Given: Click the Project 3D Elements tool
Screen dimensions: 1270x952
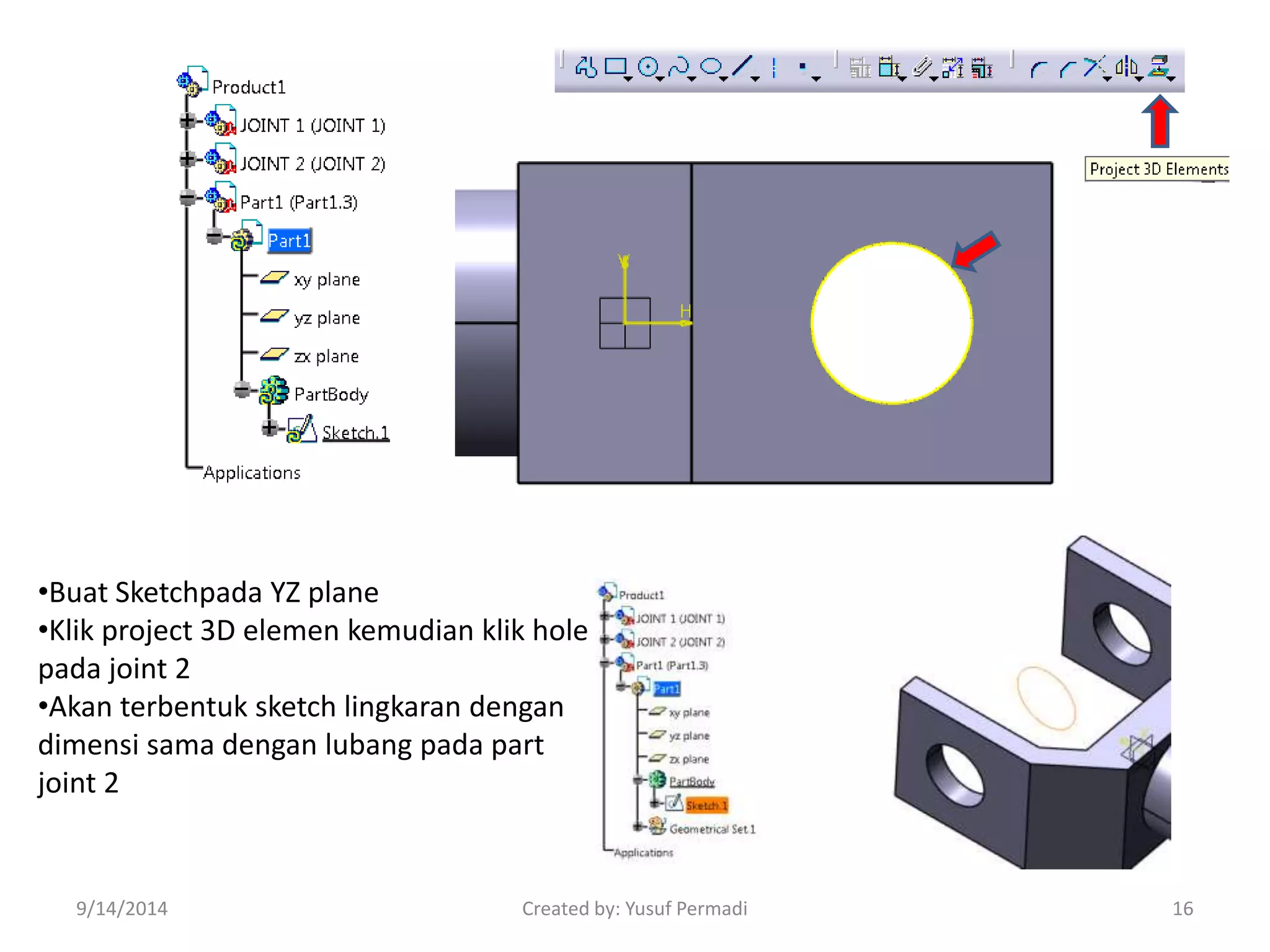Looking at the screenshot, I should [1158, 66].
